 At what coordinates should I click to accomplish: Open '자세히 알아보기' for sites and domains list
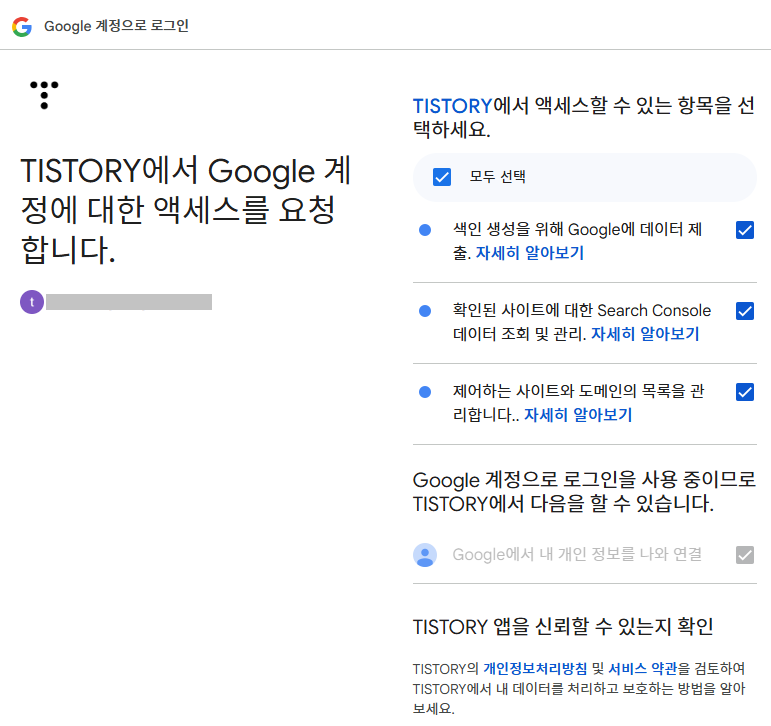pyautogui.click(x=578, y=415)
